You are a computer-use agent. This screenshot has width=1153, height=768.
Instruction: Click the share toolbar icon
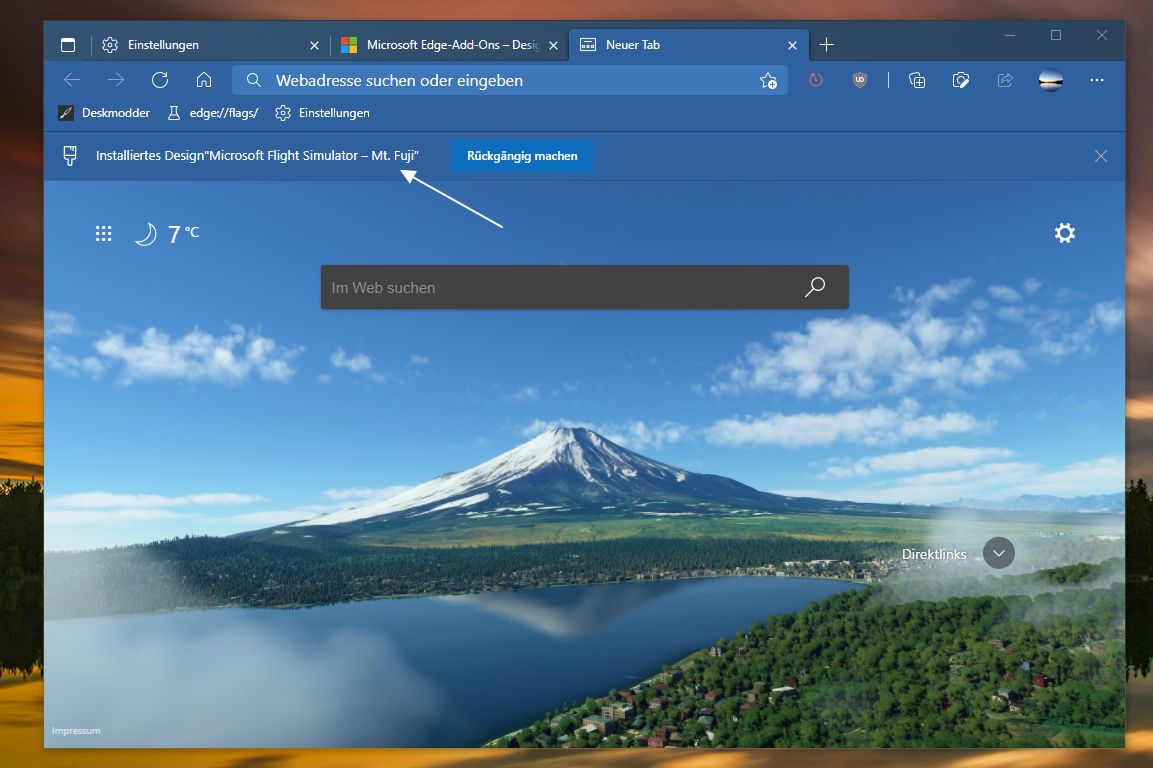tap(1004, 80)
